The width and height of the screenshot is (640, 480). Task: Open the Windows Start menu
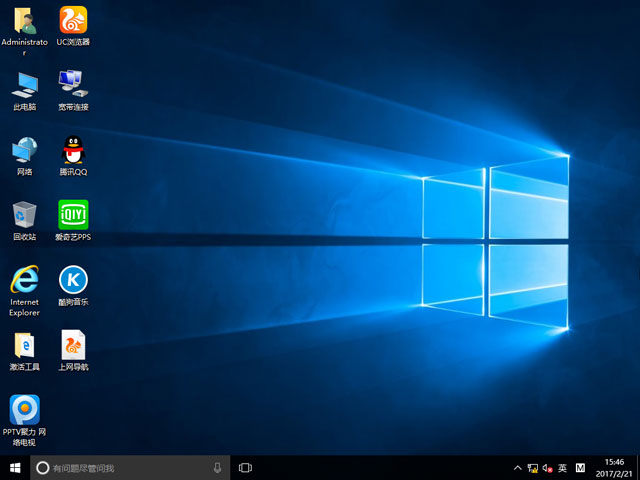(15, 467)
